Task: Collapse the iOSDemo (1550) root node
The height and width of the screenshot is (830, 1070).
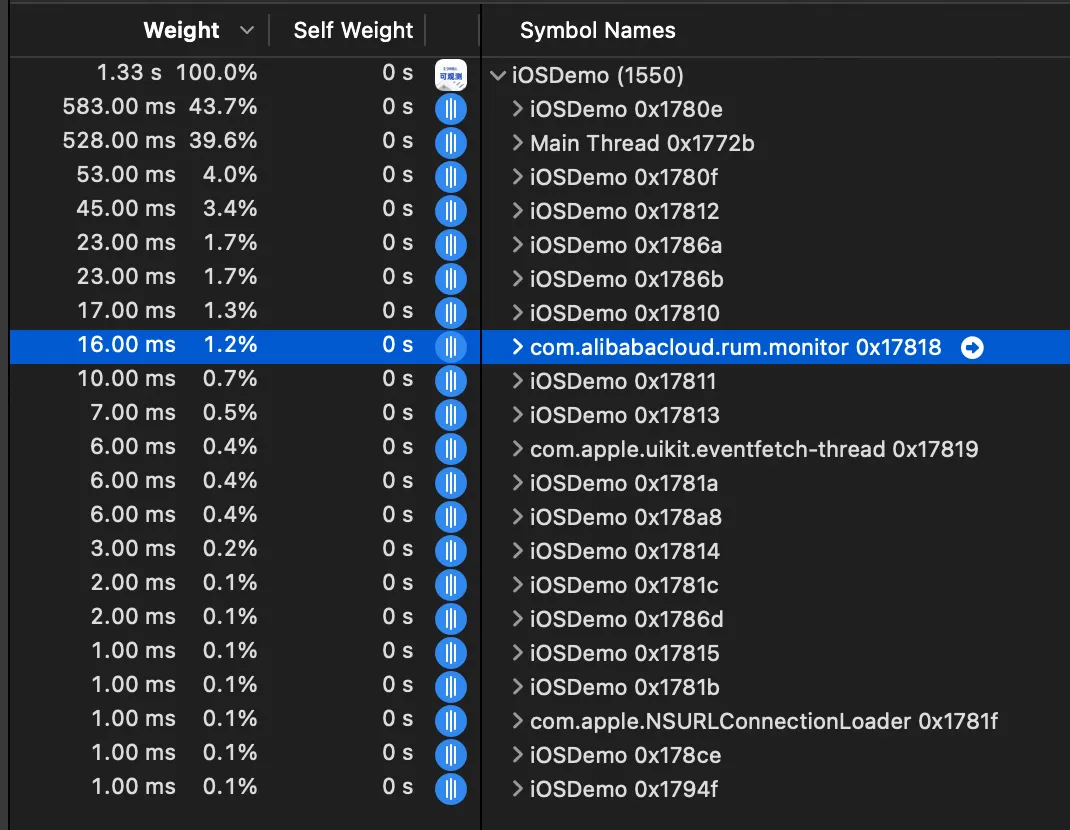Action: [498, 75]
